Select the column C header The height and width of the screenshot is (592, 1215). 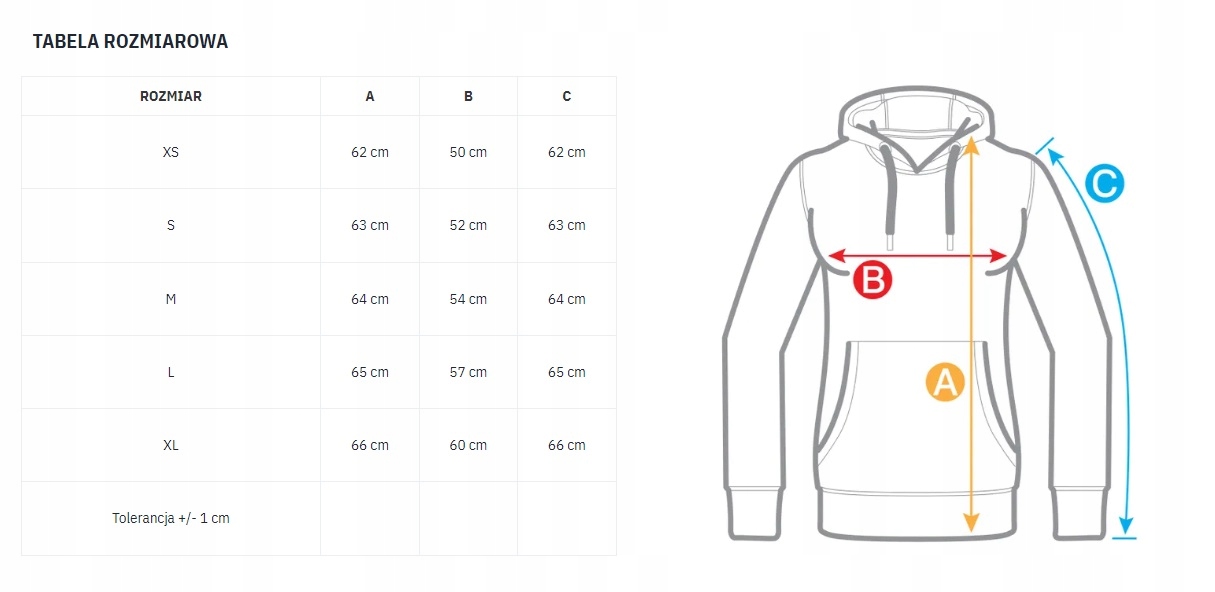tap(567, 96)
